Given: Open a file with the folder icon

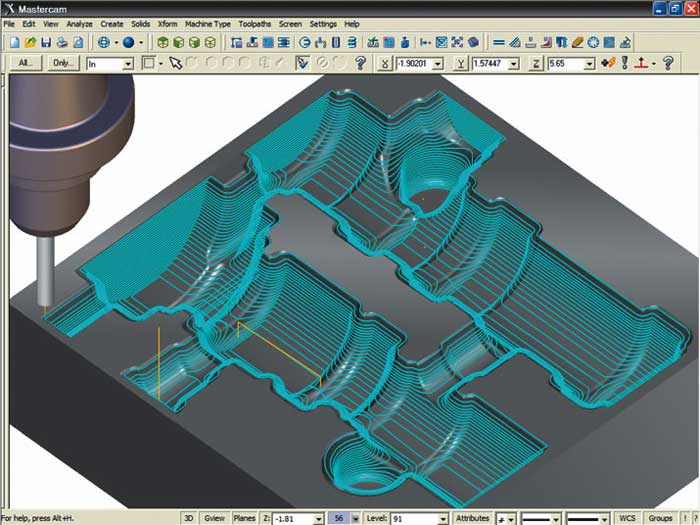Looking at the screenshot, I should point(30,42).
